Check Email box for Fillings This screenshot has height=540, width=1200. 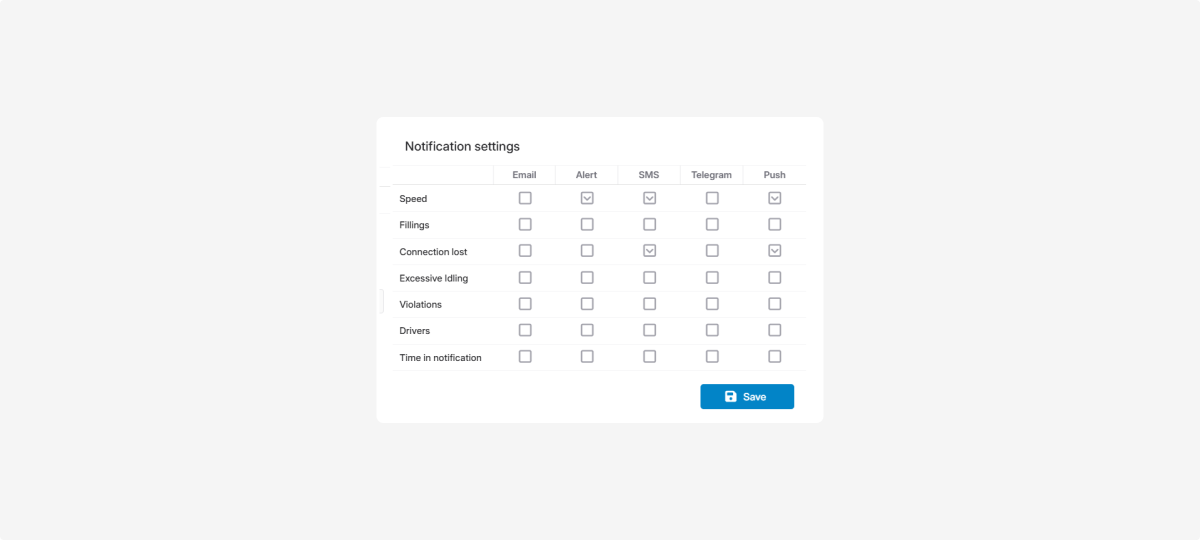point(525,224)
